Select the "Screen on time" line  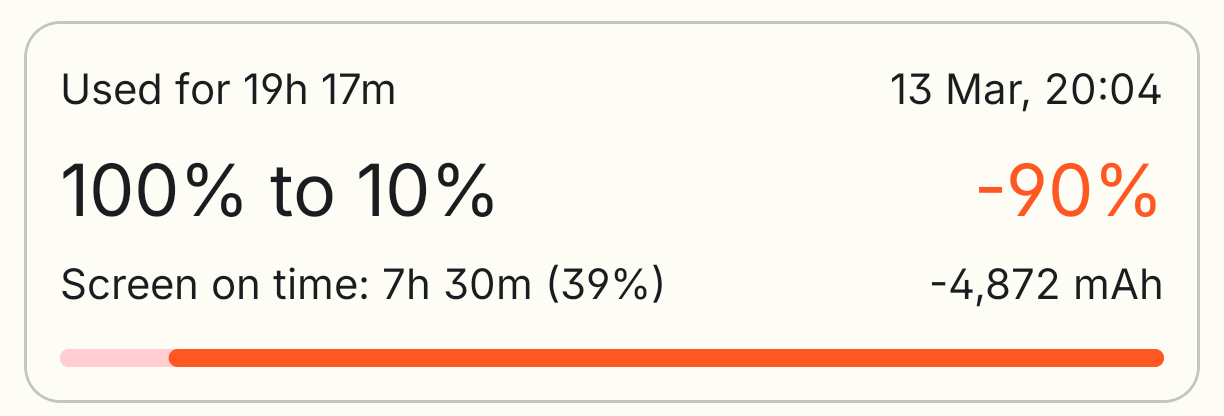[x=362, y=286]
